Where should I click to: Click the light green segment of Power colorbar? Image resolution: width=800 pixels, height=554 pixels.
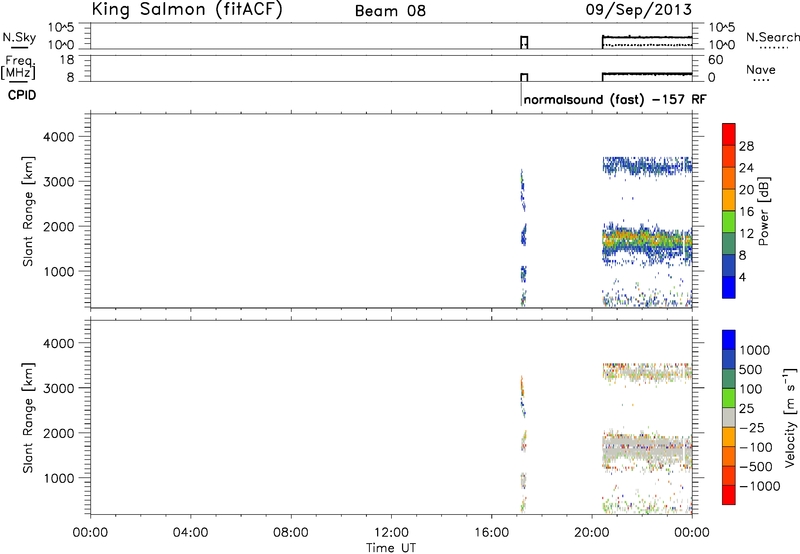pos(729,222)
